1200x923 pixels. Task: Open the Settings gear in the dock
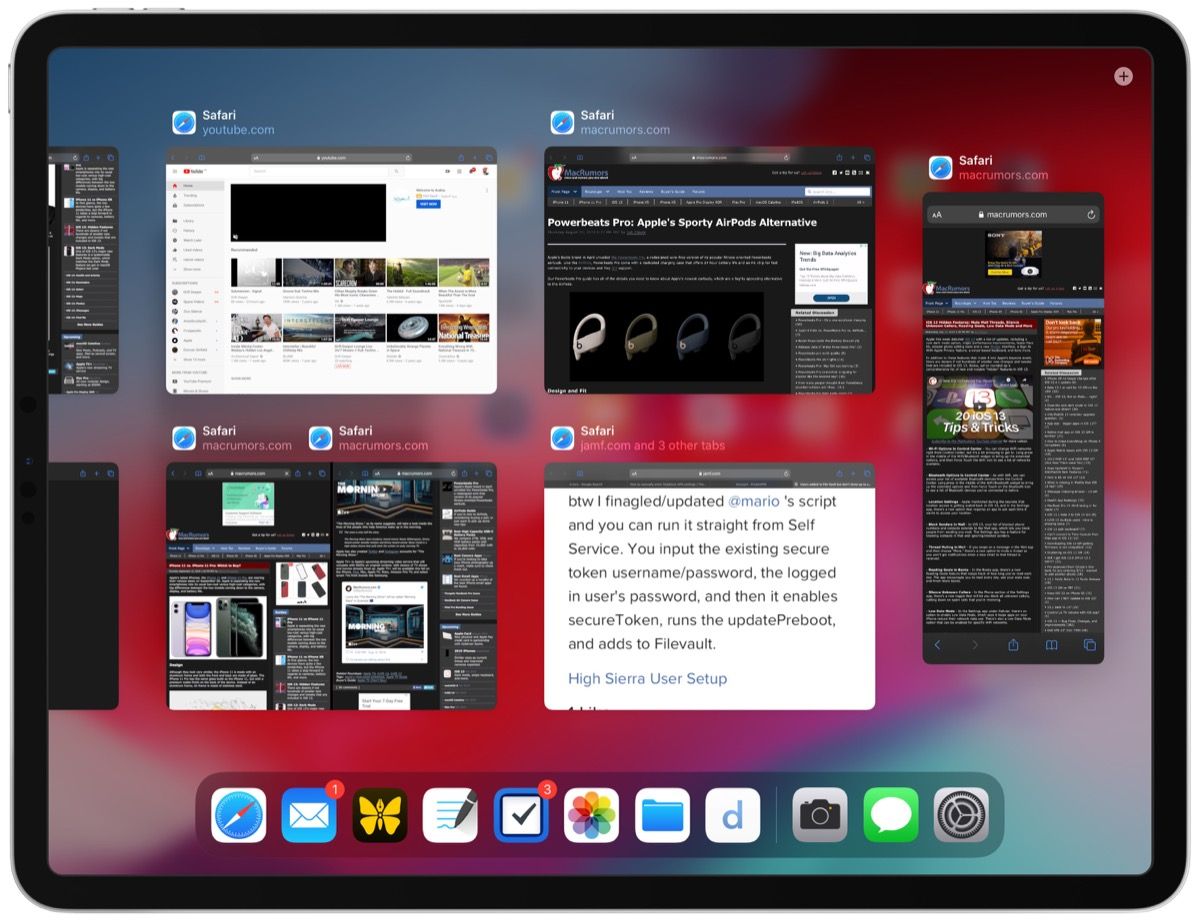[x=961, y=815]
